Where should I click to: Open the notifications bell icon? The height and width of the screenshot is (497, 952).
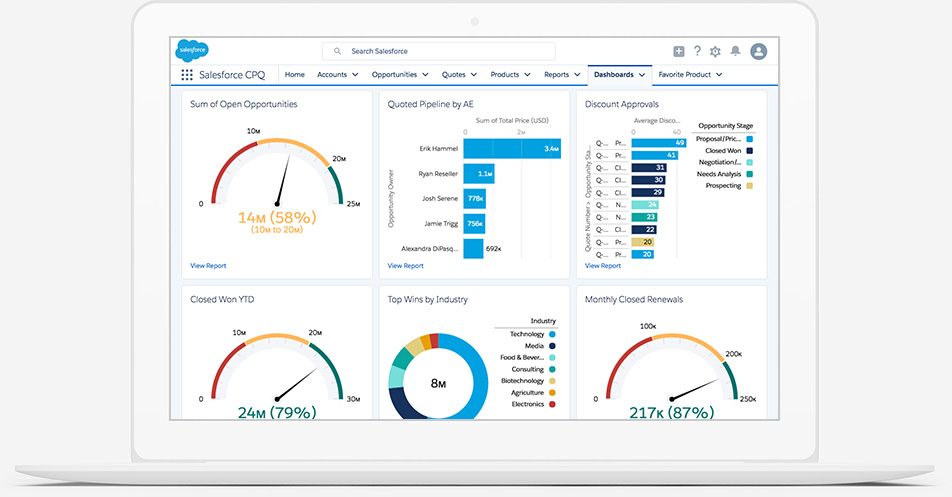pyautogui.click(x=735, y=51)
